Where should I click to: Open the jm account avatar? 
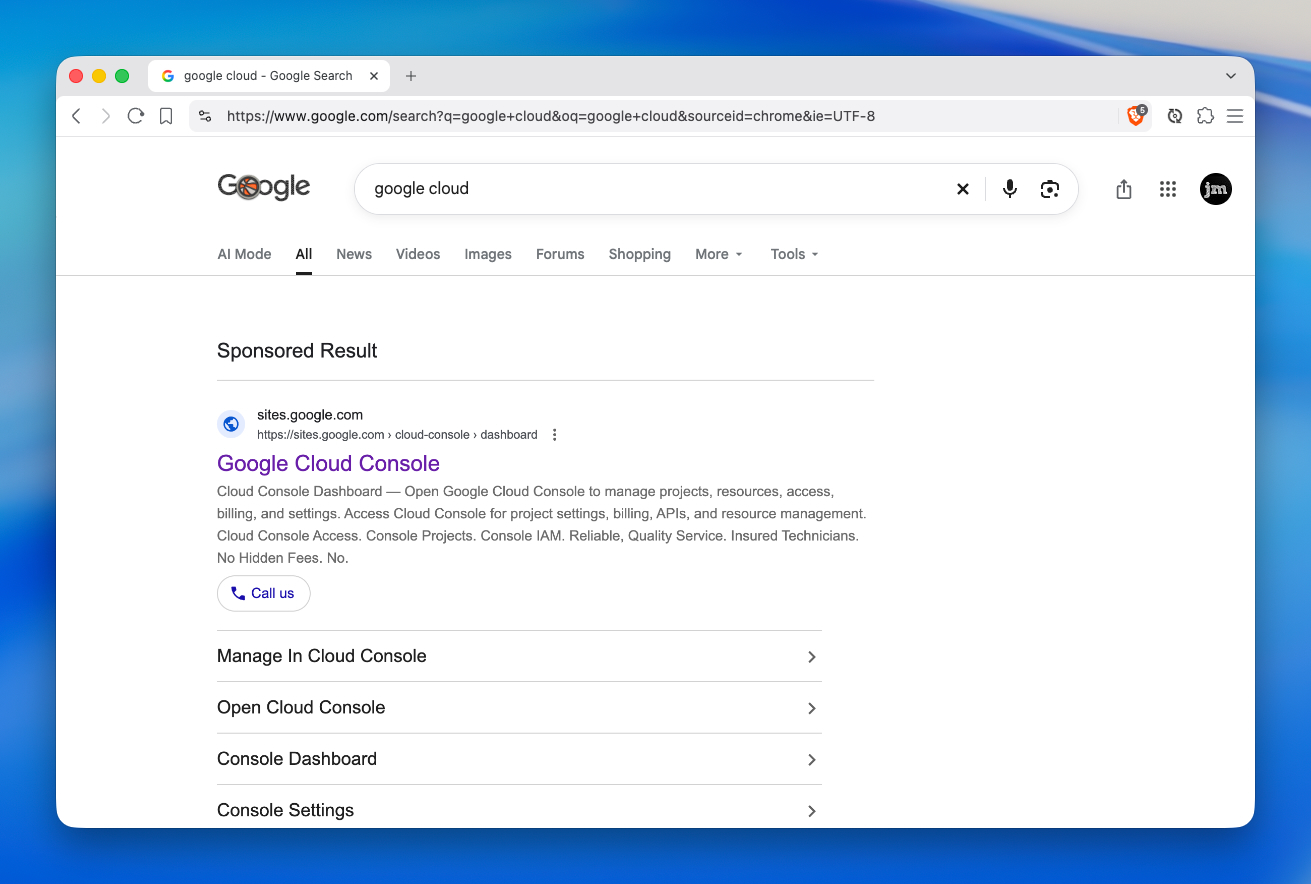pyautogui.click(x=1216, y=189)
